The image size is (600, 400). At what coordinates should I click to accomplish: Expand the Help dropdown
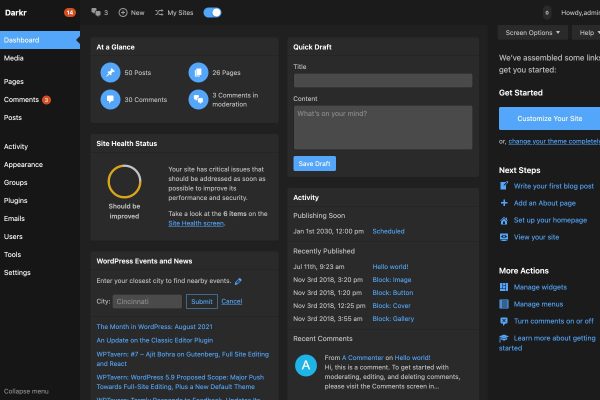click(x=587, y=33)
